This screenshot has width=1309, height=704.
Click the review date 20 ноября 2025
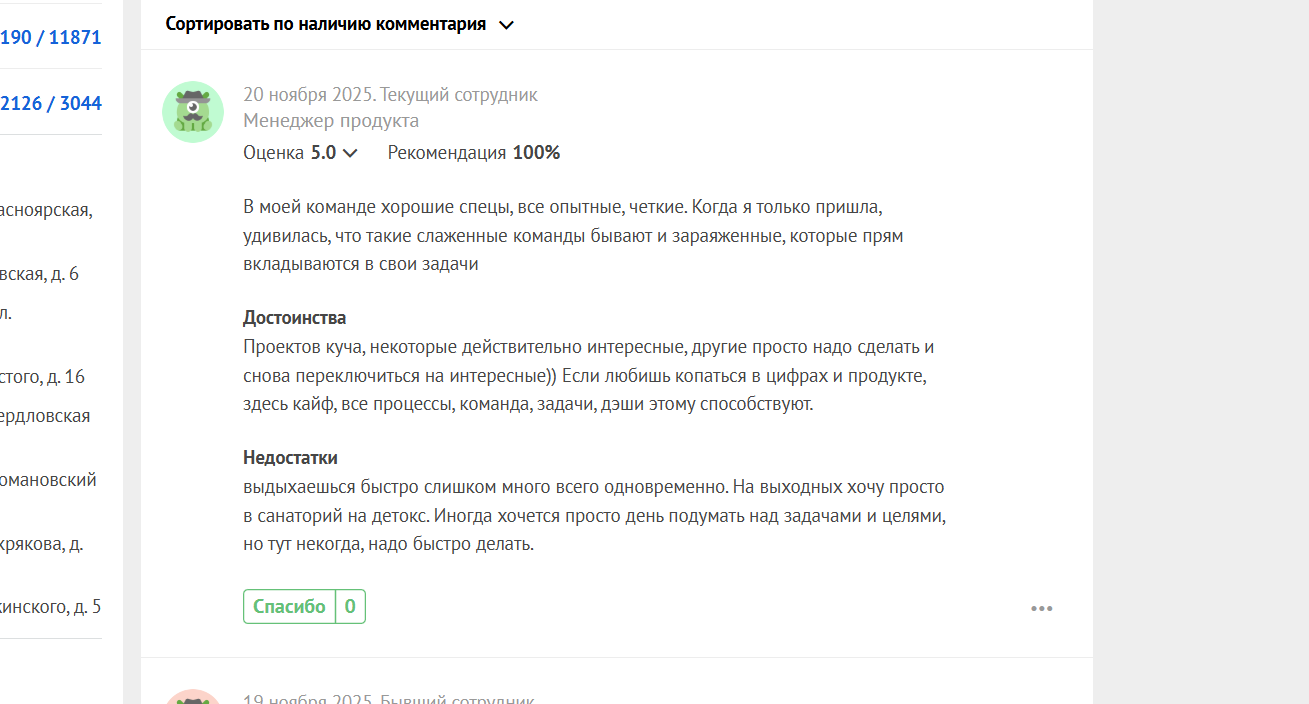308,95
